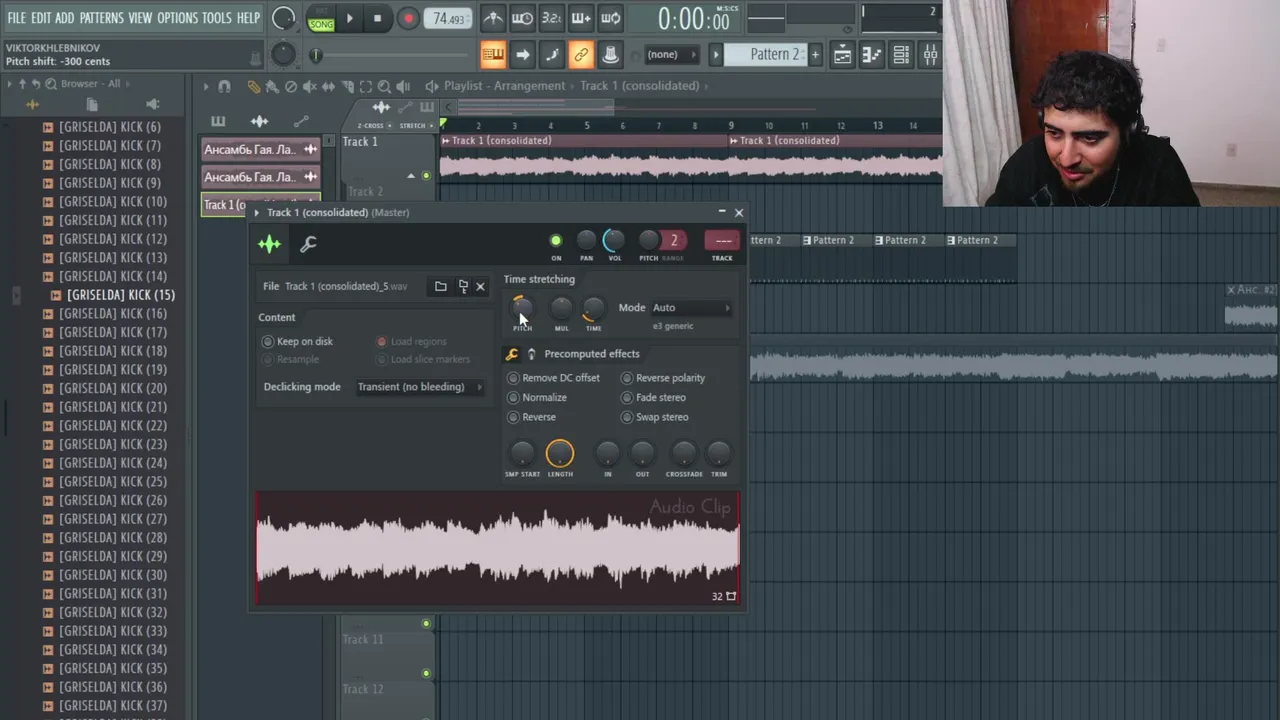The height and width of the screenshot is (720, 1280).
Task: Open the EDIT menu
Action: coord(41,18)
